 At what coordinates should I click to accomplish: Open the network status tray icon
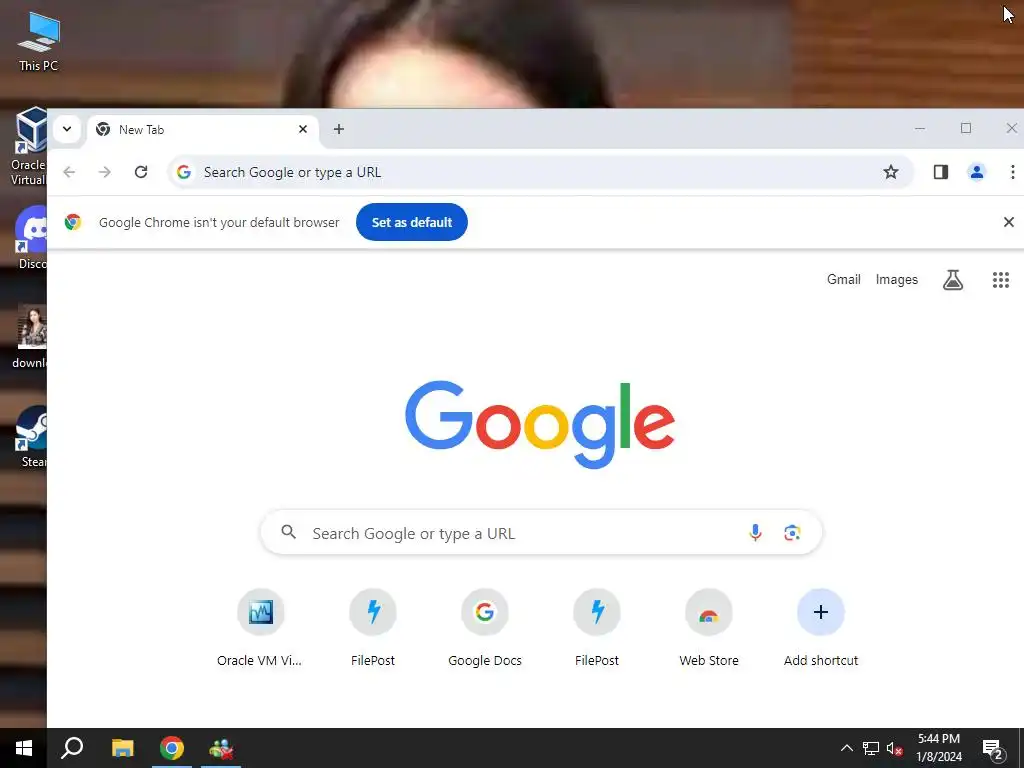871,748
